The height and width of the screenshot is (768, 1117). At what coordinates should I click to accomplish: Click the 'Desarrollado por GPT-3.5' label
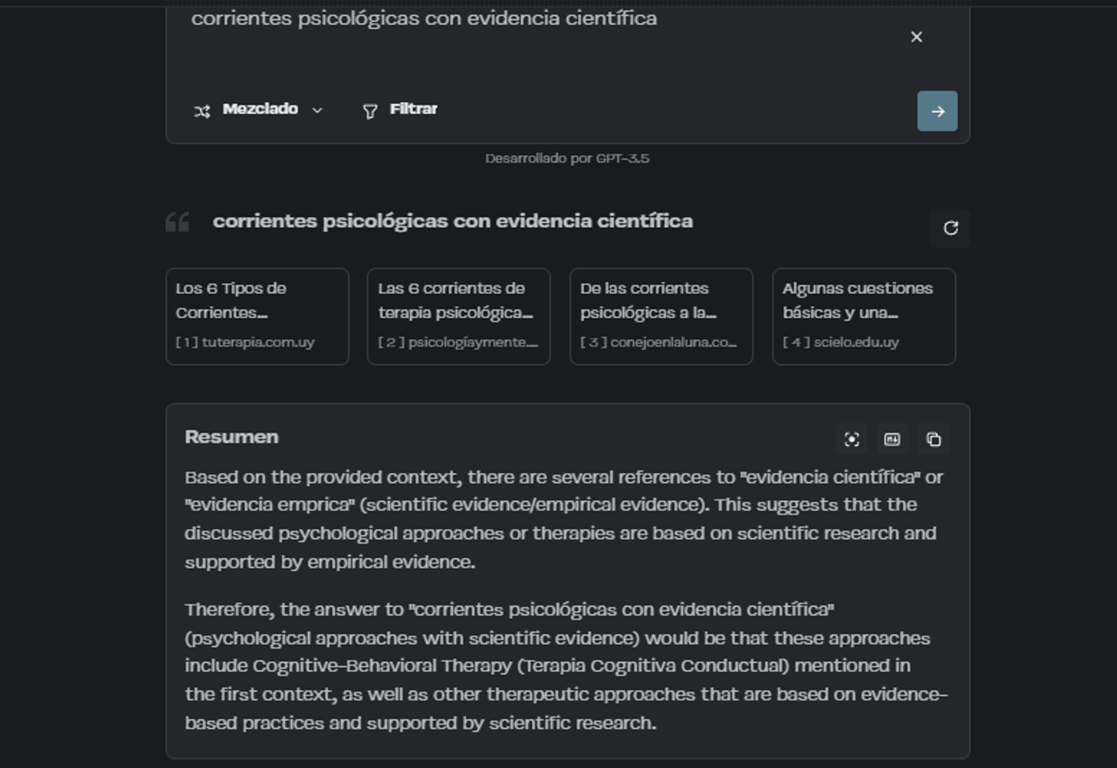(x=567, y=158)
